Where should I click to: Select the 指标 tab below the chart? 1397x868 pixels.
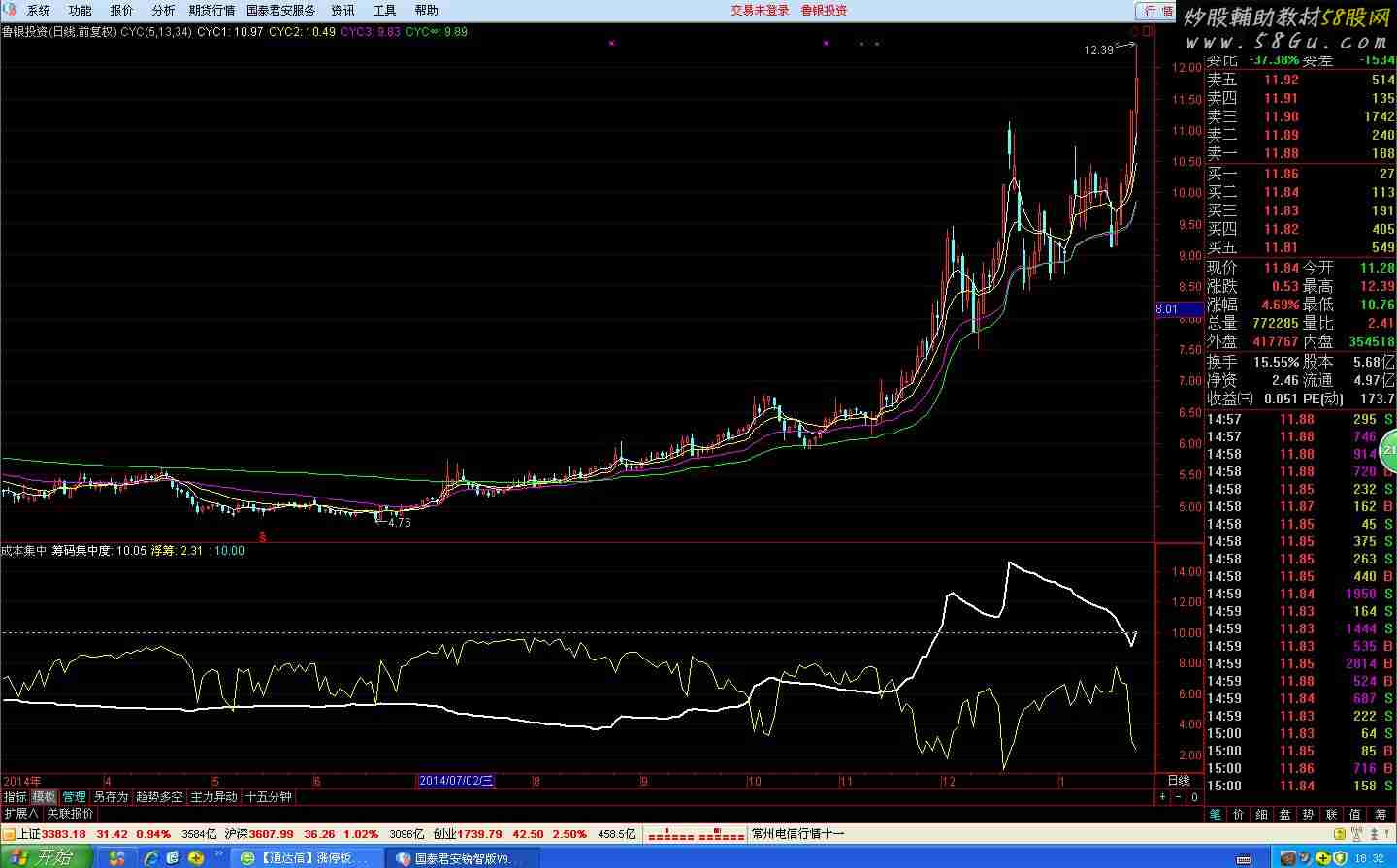click(15, 797)
